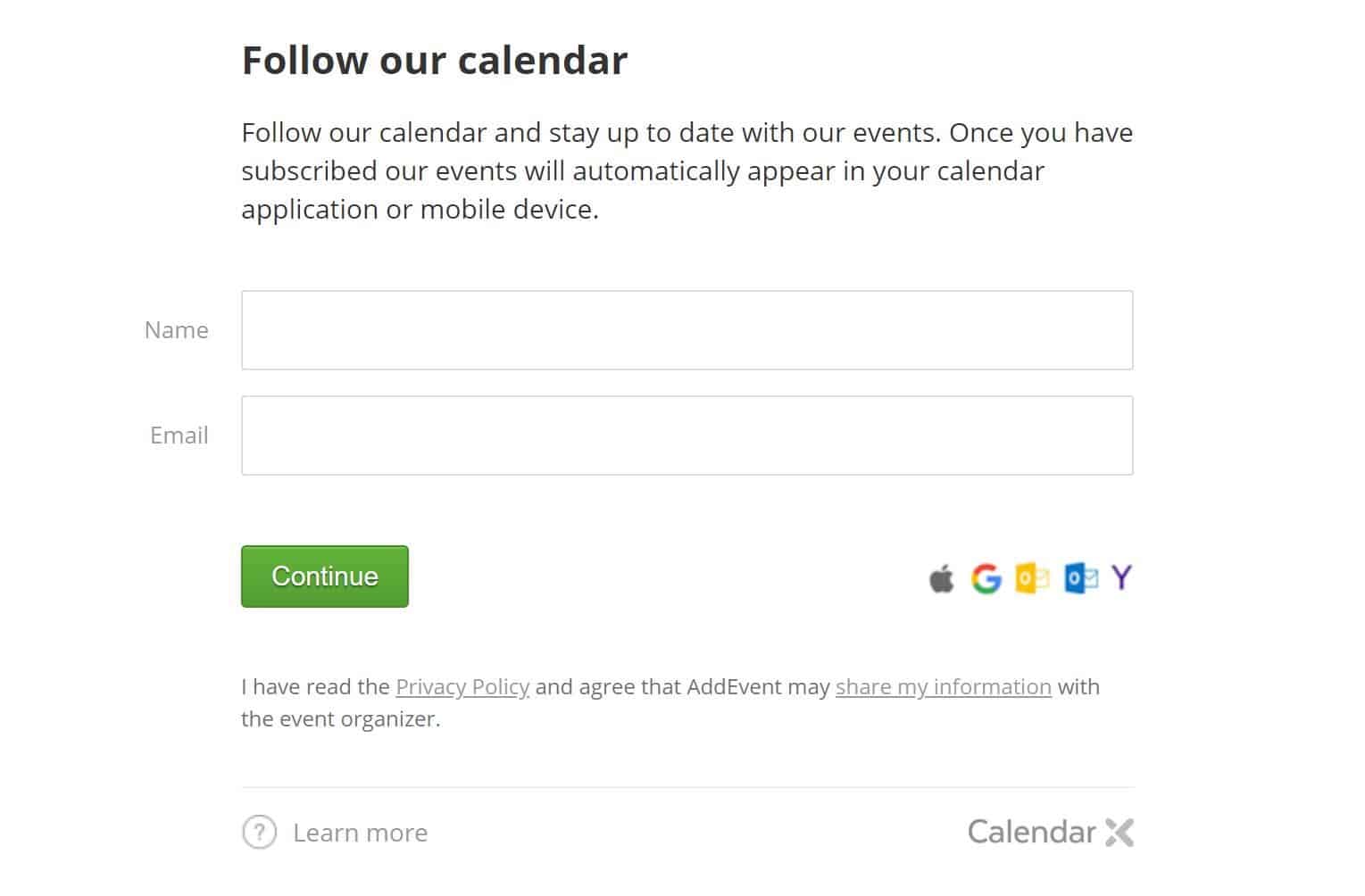1365x896 pixels.
Task: Click the subscription description paragraph
Action: click(687, 170)
